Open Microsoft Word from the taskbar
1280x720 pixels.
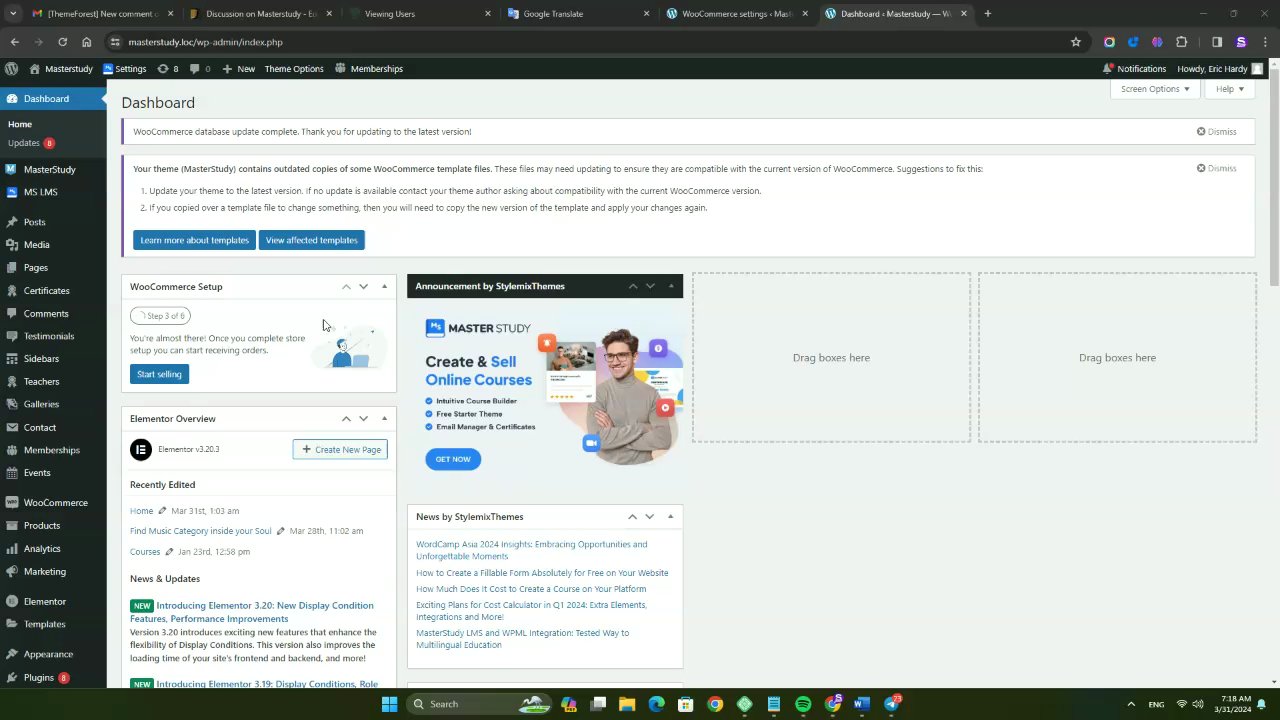(862, 704)
